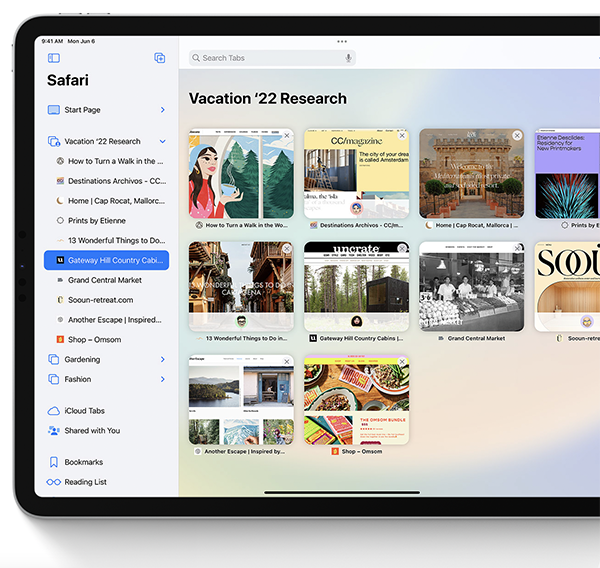600x568 pixels.
Task: Click the Gardening tab group icon
Action: coord(54,359)
